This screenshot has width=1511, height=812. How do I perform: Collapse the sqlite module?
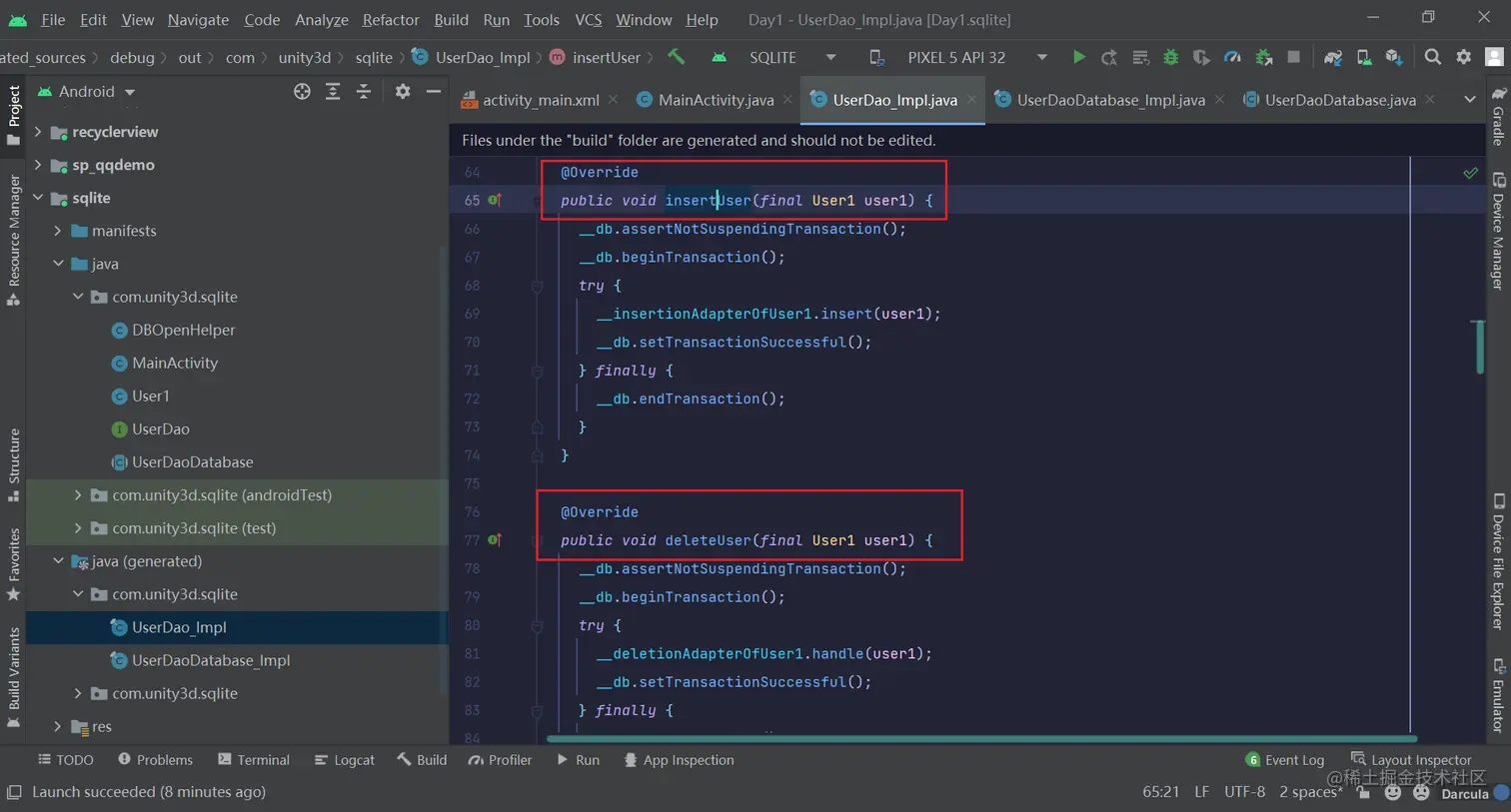[x=38, y=198]
